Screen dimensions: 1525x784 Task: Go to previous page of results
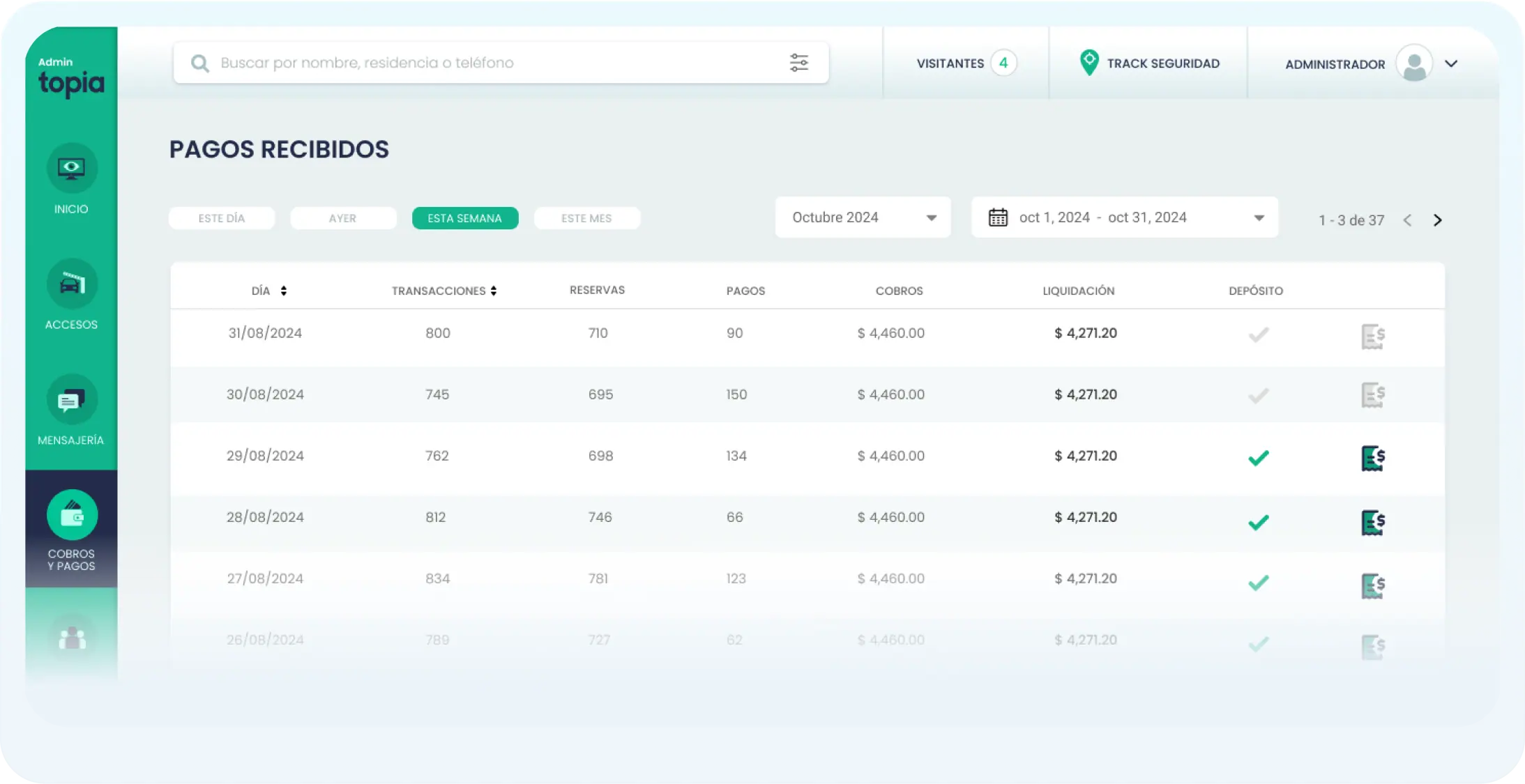[x=1407, y=220]
